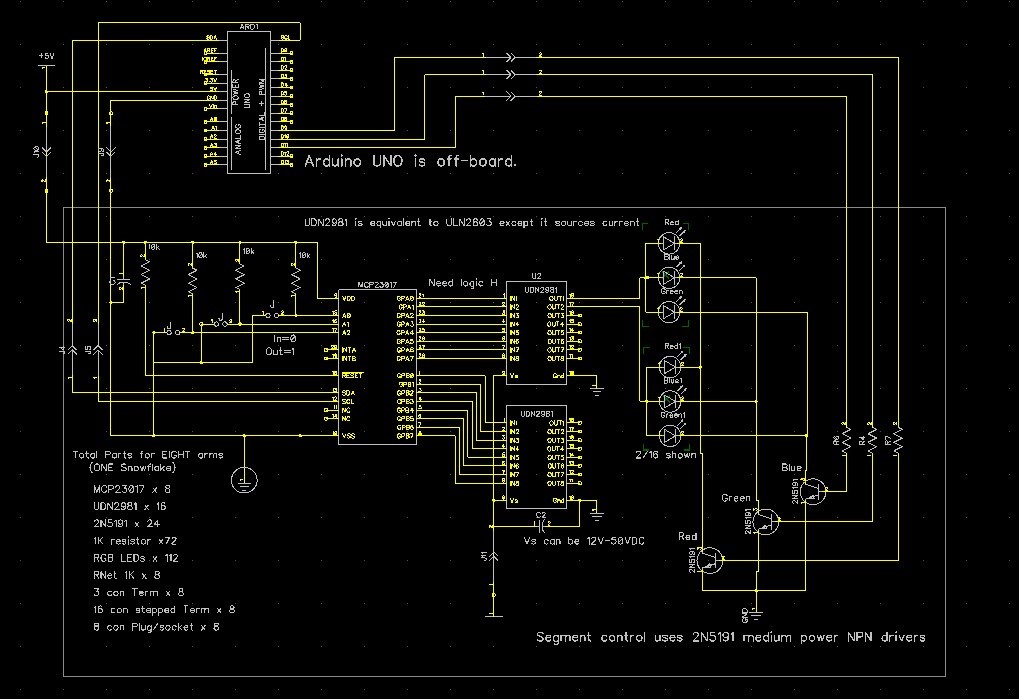Select the Red 2N5191 transistor
The image size is (1019, 699).
(x=711, y=560)
